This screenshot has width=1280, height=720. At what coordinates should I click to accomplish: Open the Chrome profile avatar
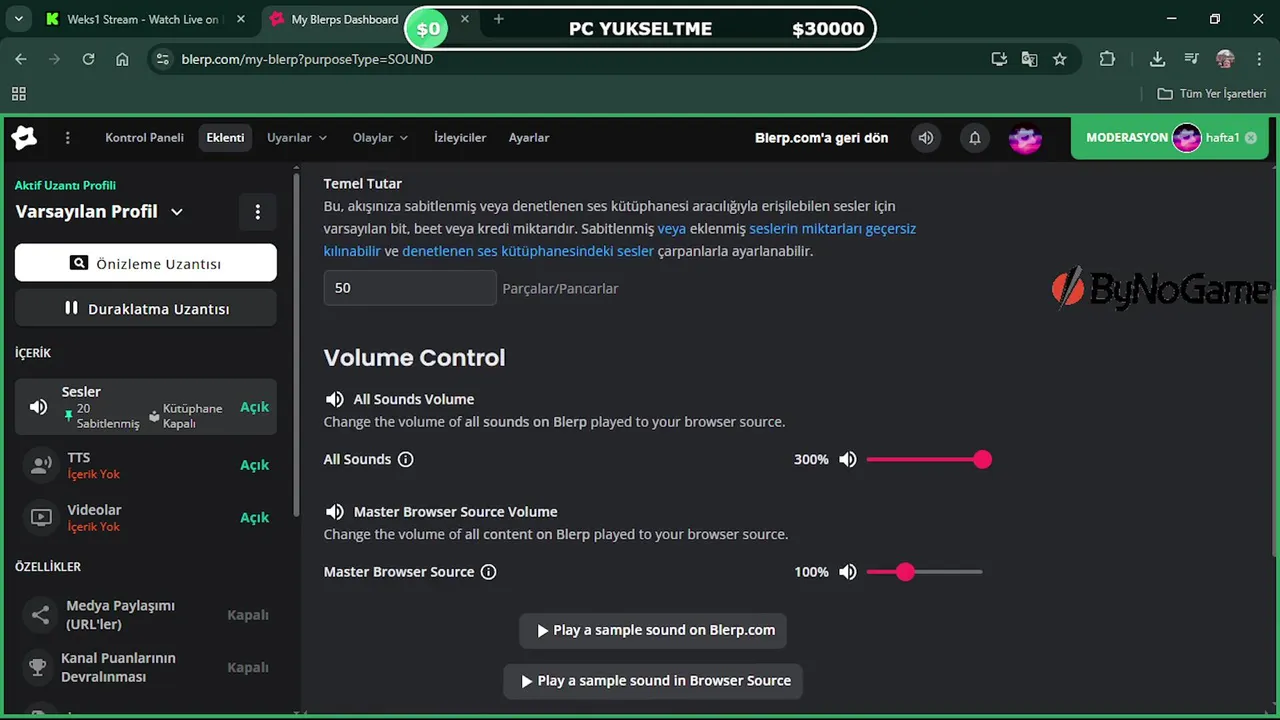point(1225,59)
